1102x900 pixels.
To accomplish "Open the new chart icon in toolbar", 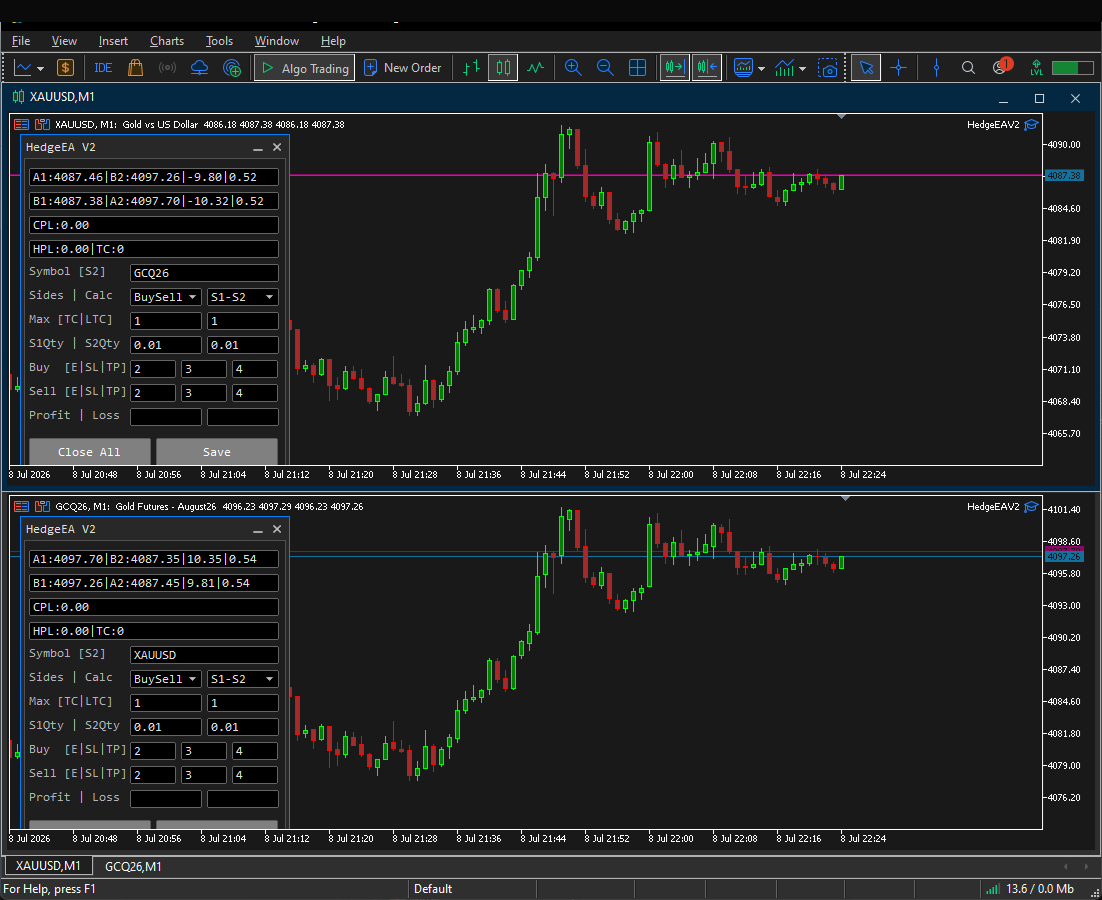I will click(23, 68).
